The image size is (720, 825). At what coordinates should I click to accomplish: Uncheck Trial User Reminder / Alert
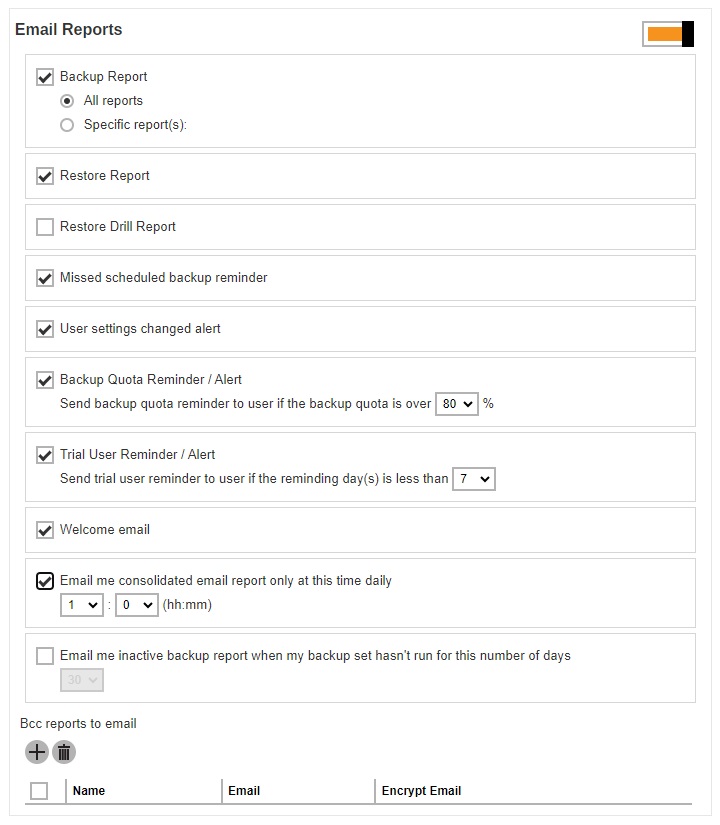(x=44, y=455)
